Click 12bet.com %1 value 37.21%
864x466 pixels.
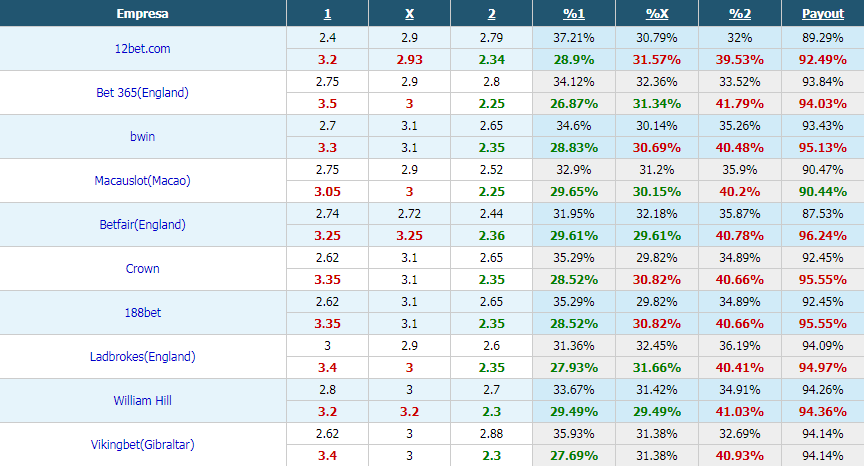574,37
